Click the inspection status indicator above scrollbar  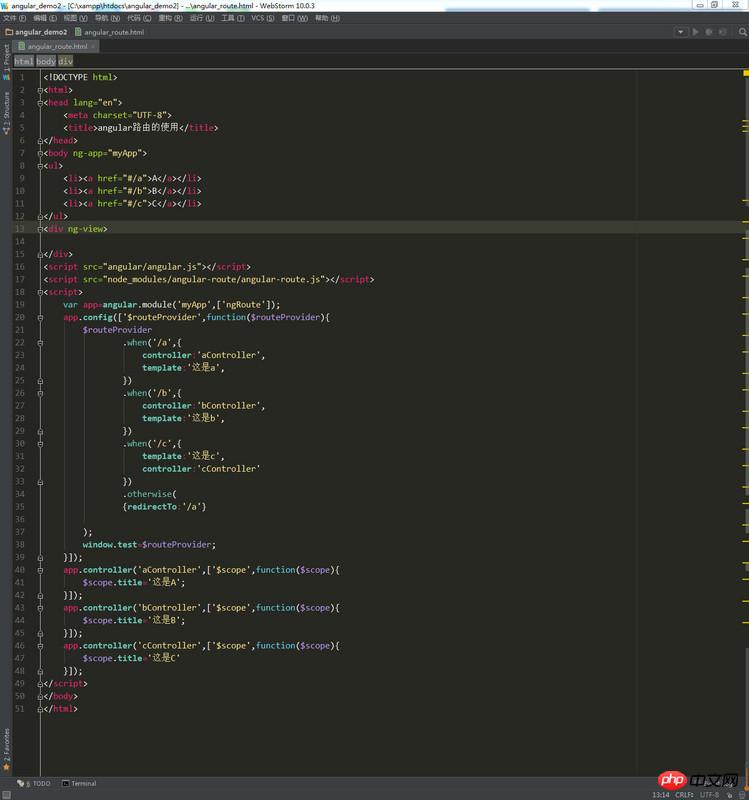[x=745, y=73]
